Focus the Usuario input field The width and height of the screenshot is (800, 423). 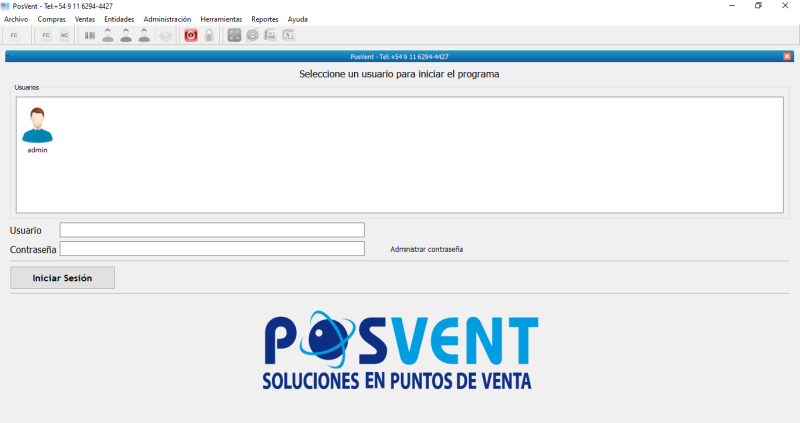tap(212, 230)
